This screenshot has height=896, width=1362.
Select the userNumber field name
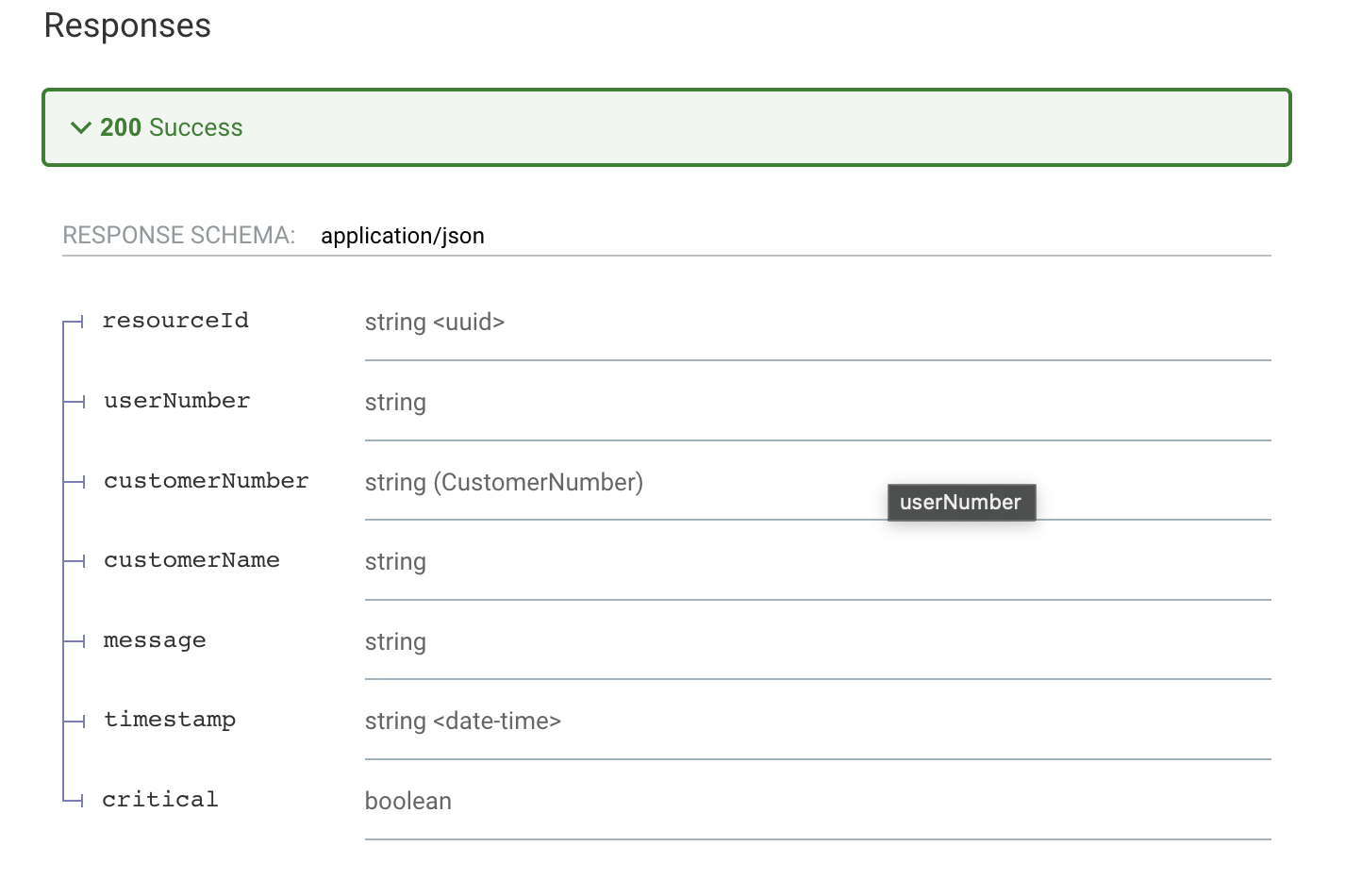coord(176,401)
